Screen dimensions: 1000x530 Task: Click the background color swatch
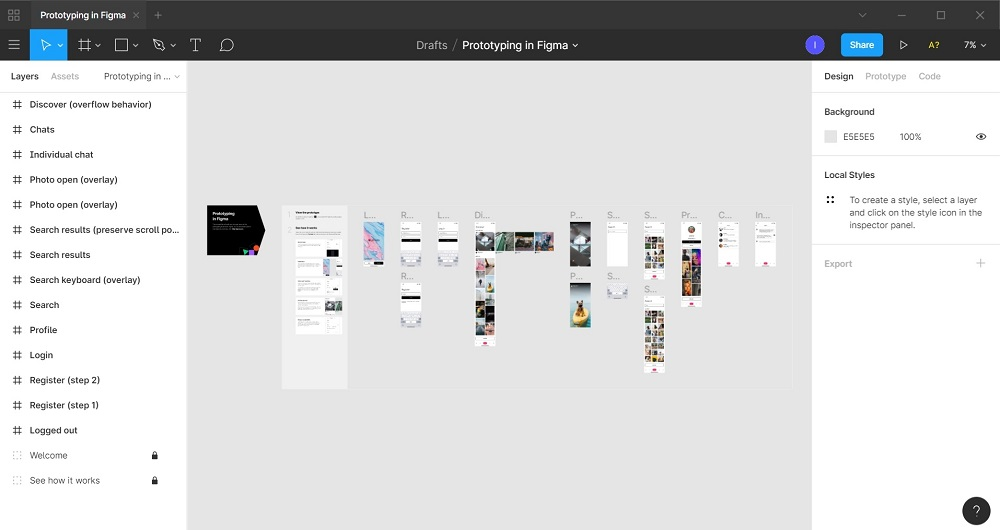pos(830,136)
